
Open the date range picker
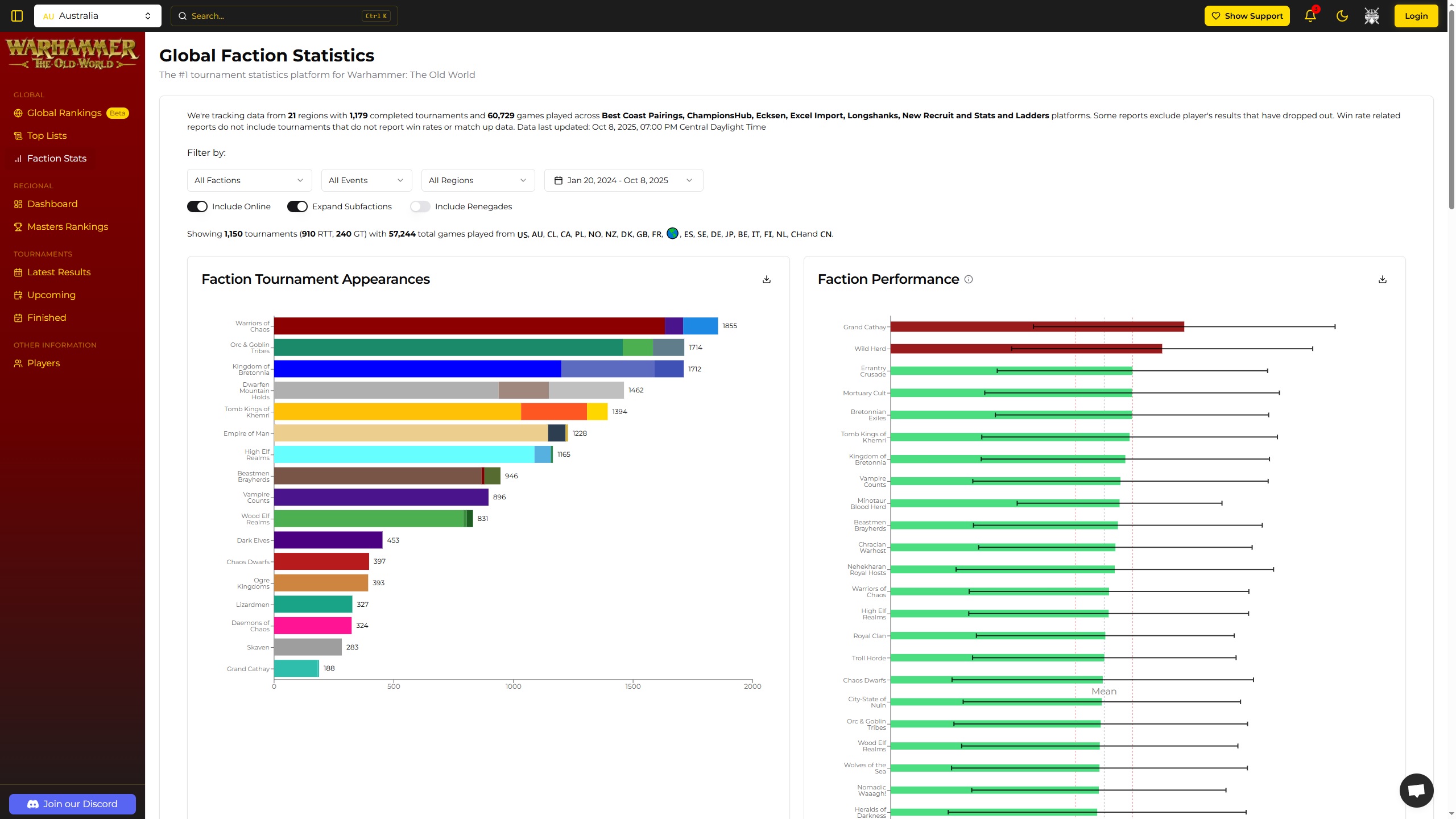point(623,180)
